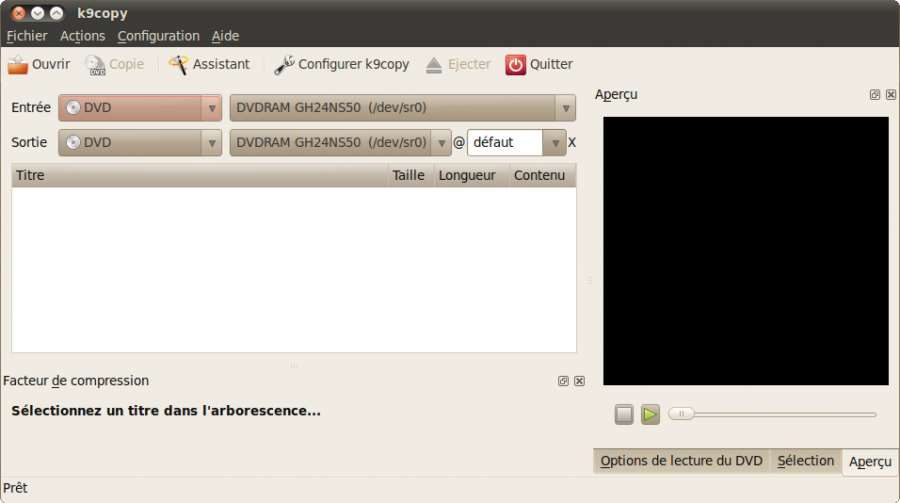The image size is (900, 503).
Task: Open Sortie DVD type dropdown
Action: 140,142
